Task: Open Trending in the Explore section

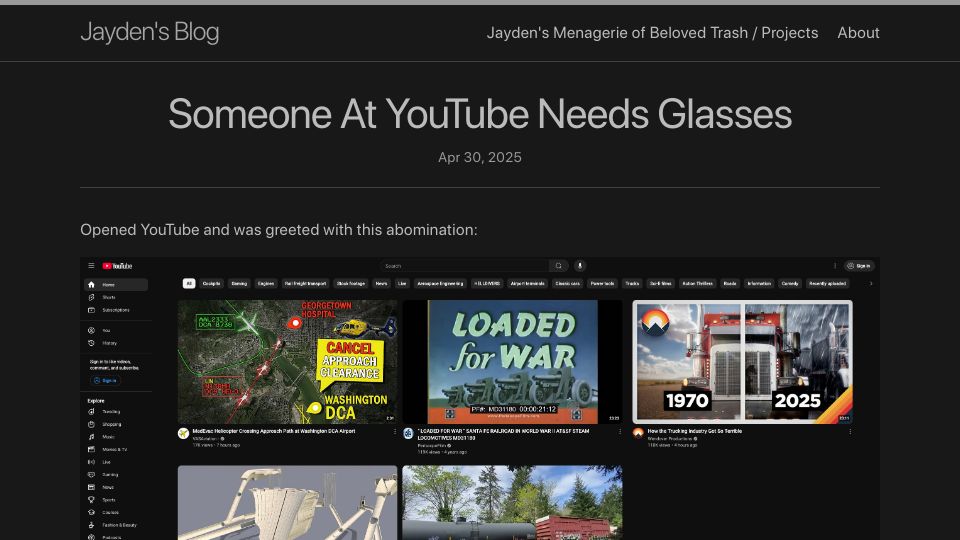Action: tap(116, 412)
